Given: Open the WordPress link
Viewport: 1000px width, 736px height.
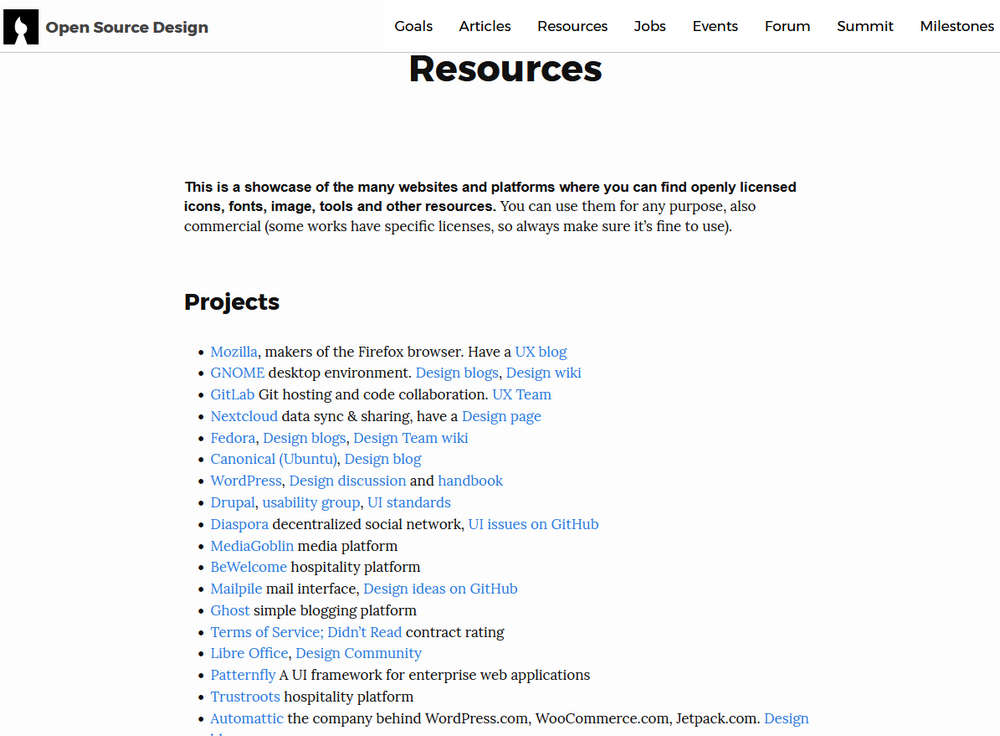Looking at the screenshot, I should 246,480.
